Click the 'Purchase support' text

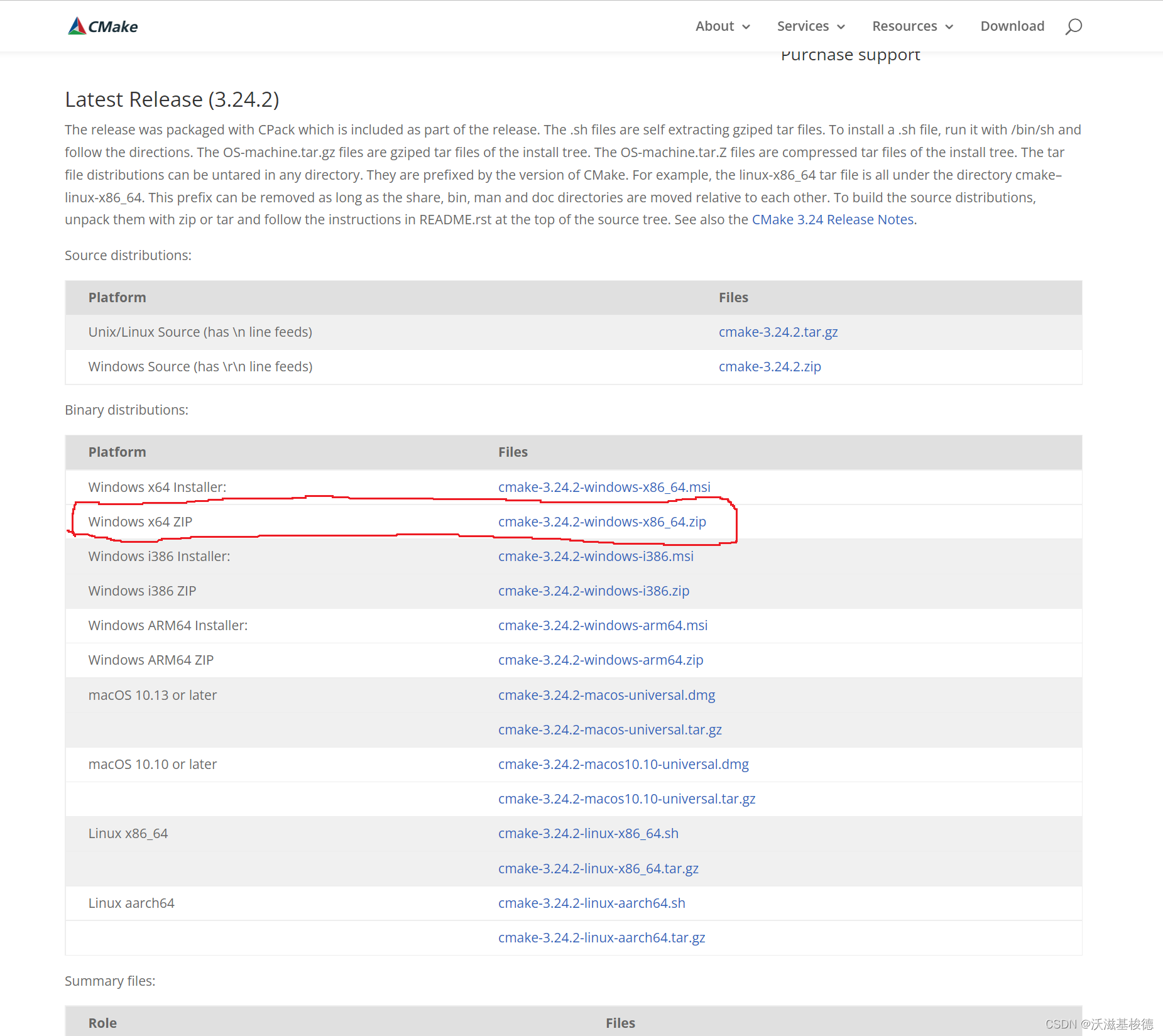click(x=850, y=55)
